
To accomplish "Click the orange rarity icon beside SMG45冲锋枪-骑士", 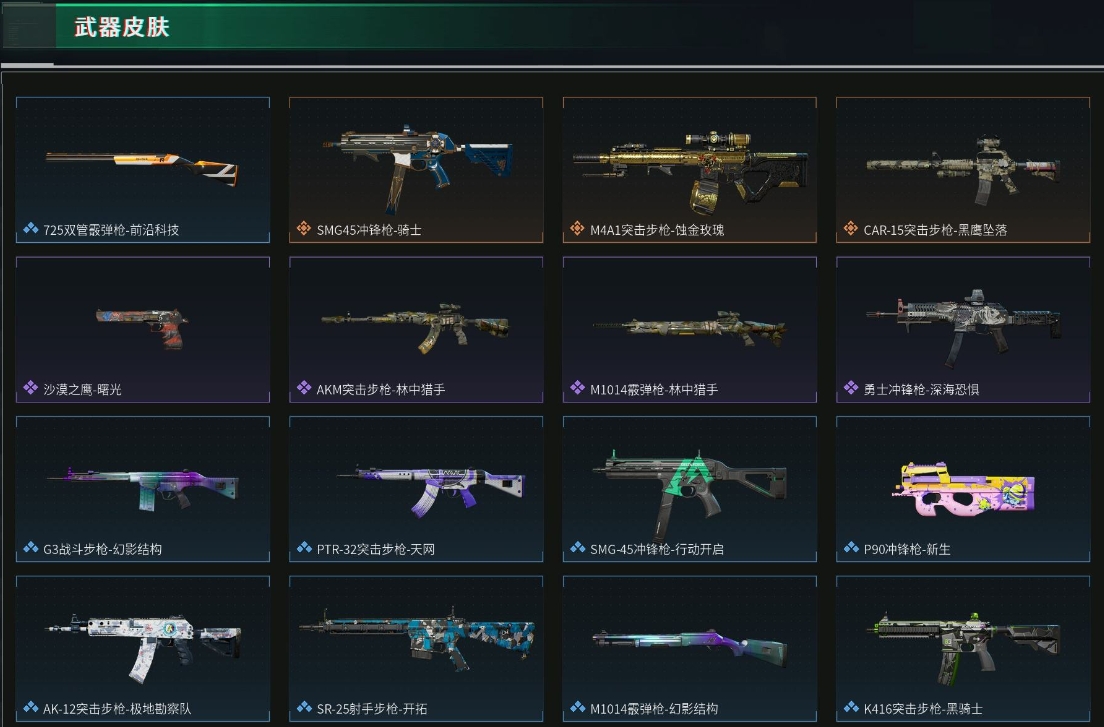I will point(303,228).
